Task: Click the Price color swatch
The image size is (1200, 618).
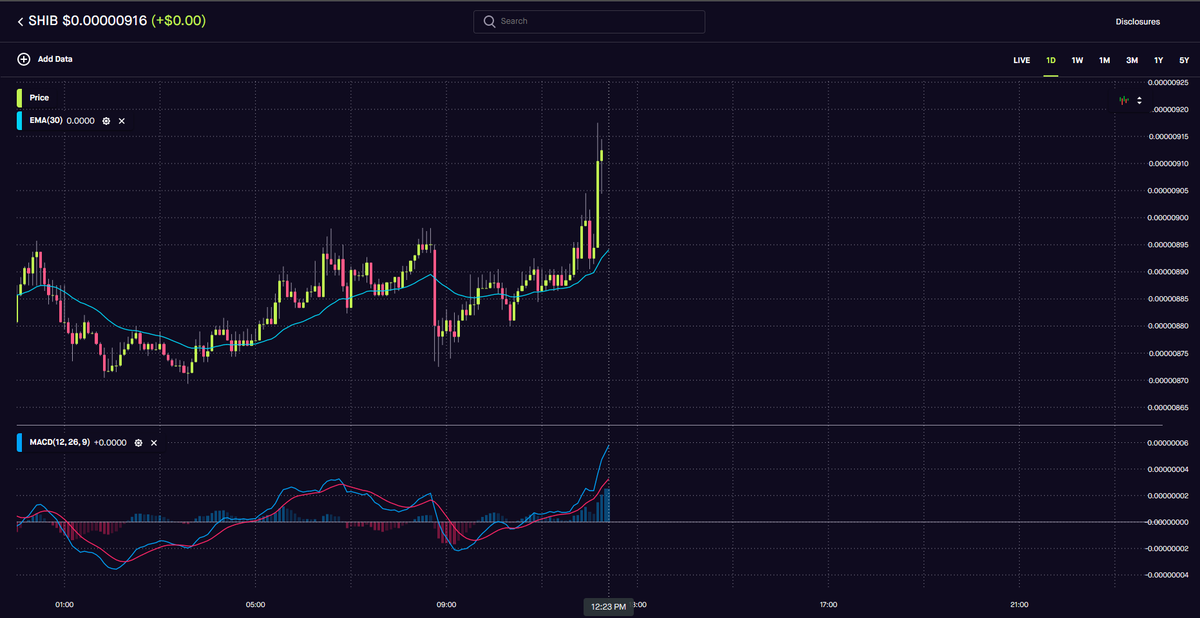Action: point(19,98)
